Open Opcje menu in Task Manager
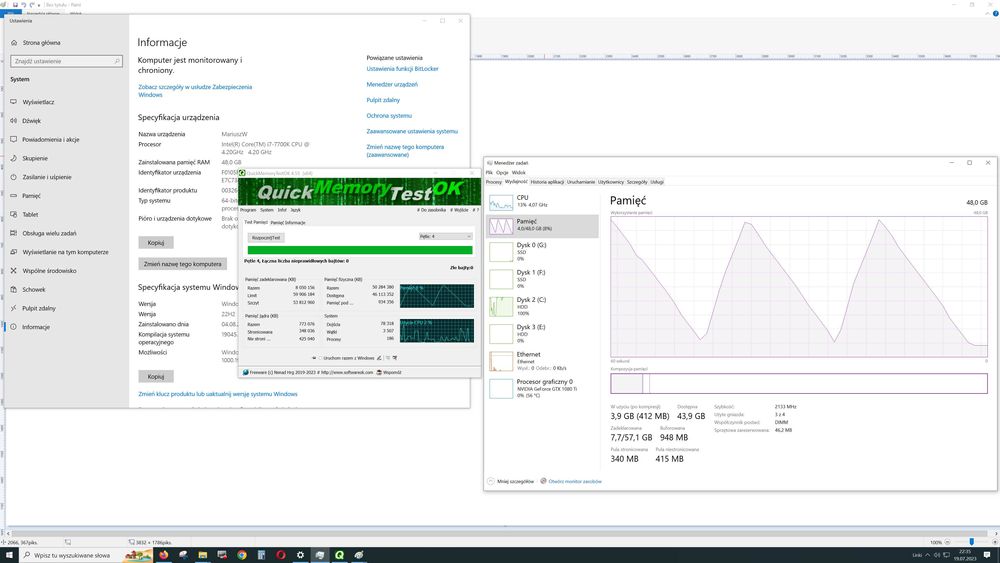 click(502, 172)
